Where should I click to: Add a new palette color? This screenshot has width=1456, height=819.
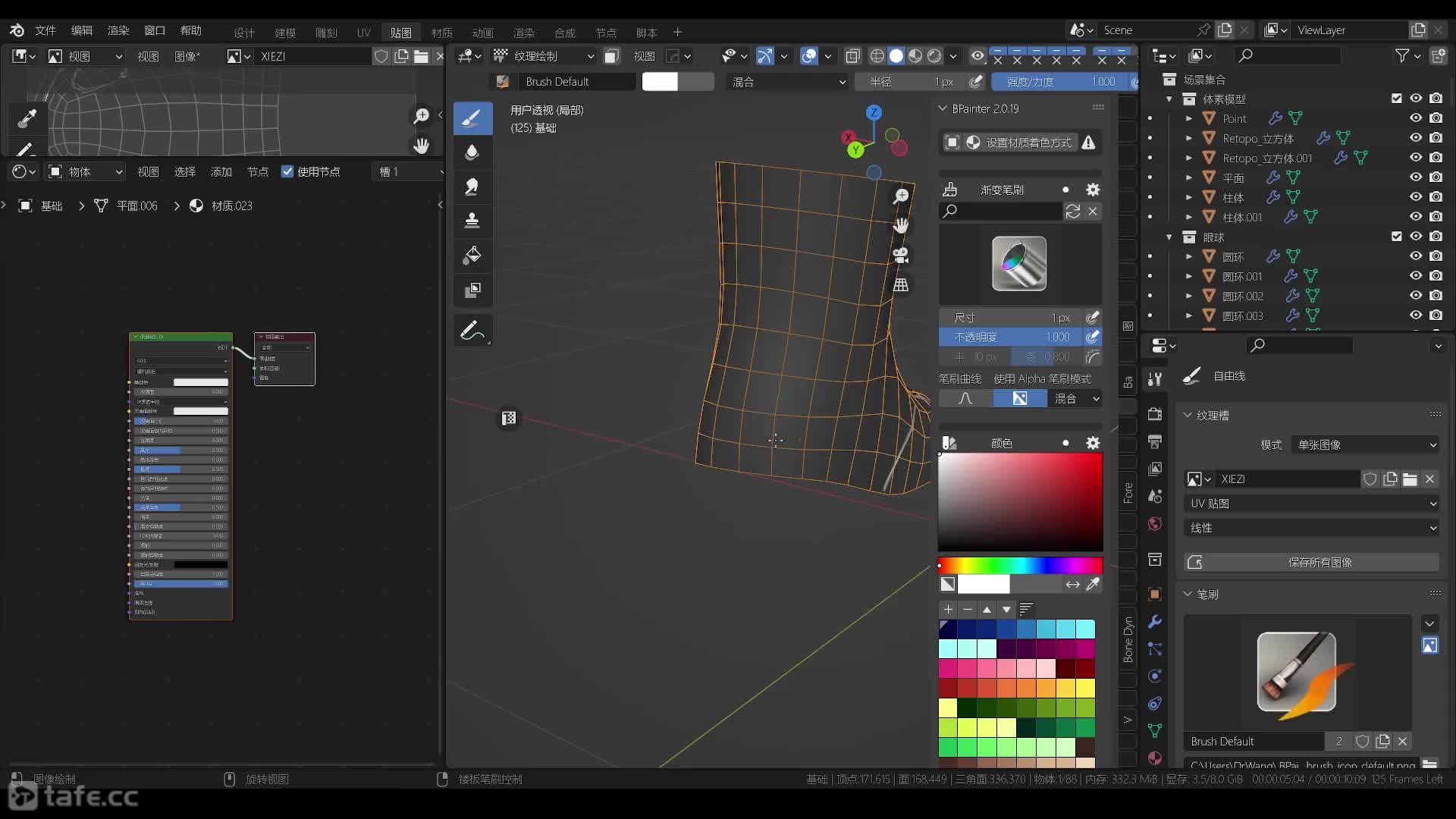click(x=948, y=609)
